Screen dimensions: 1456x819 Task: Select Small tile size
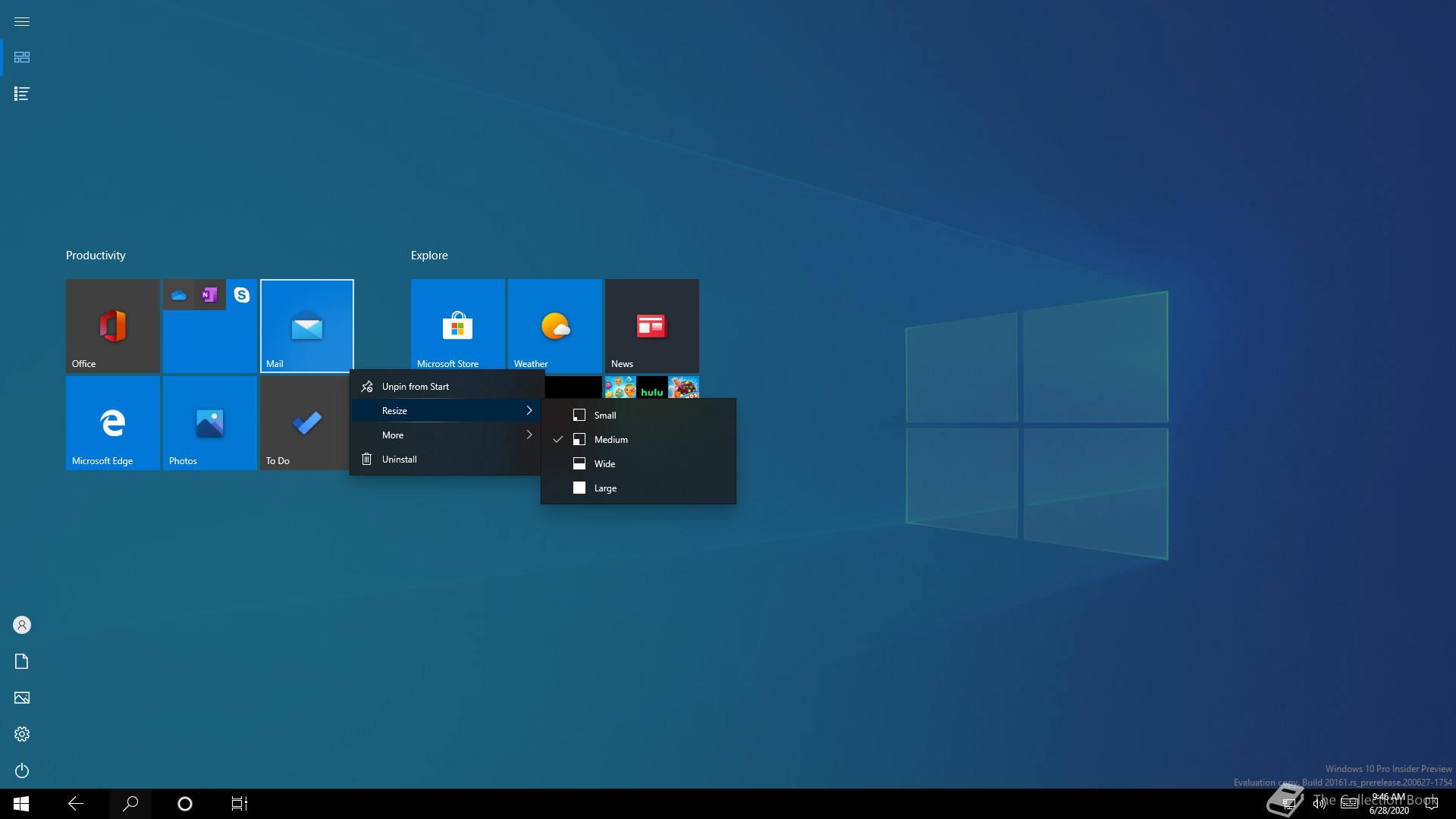[x=639, y=416]
